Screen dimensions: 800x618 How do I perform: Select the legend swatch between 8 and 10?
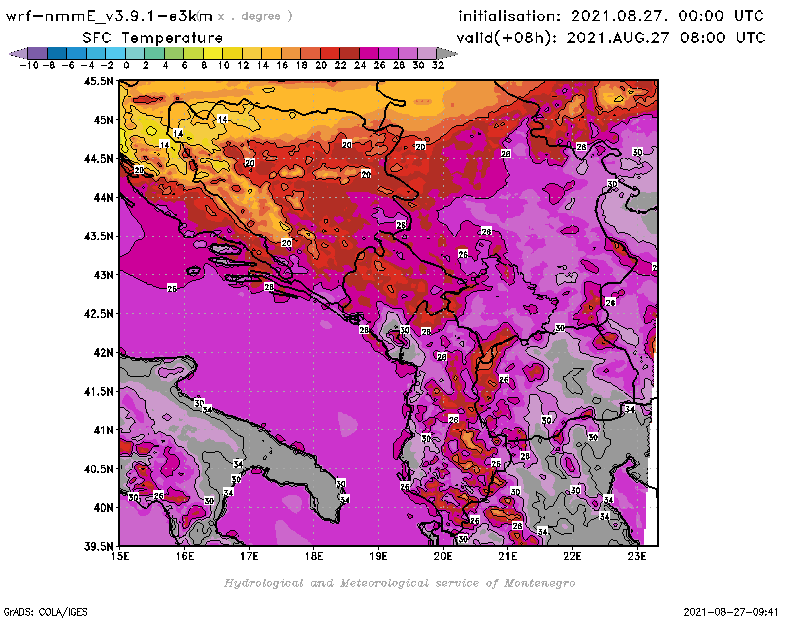pos(213,53)
